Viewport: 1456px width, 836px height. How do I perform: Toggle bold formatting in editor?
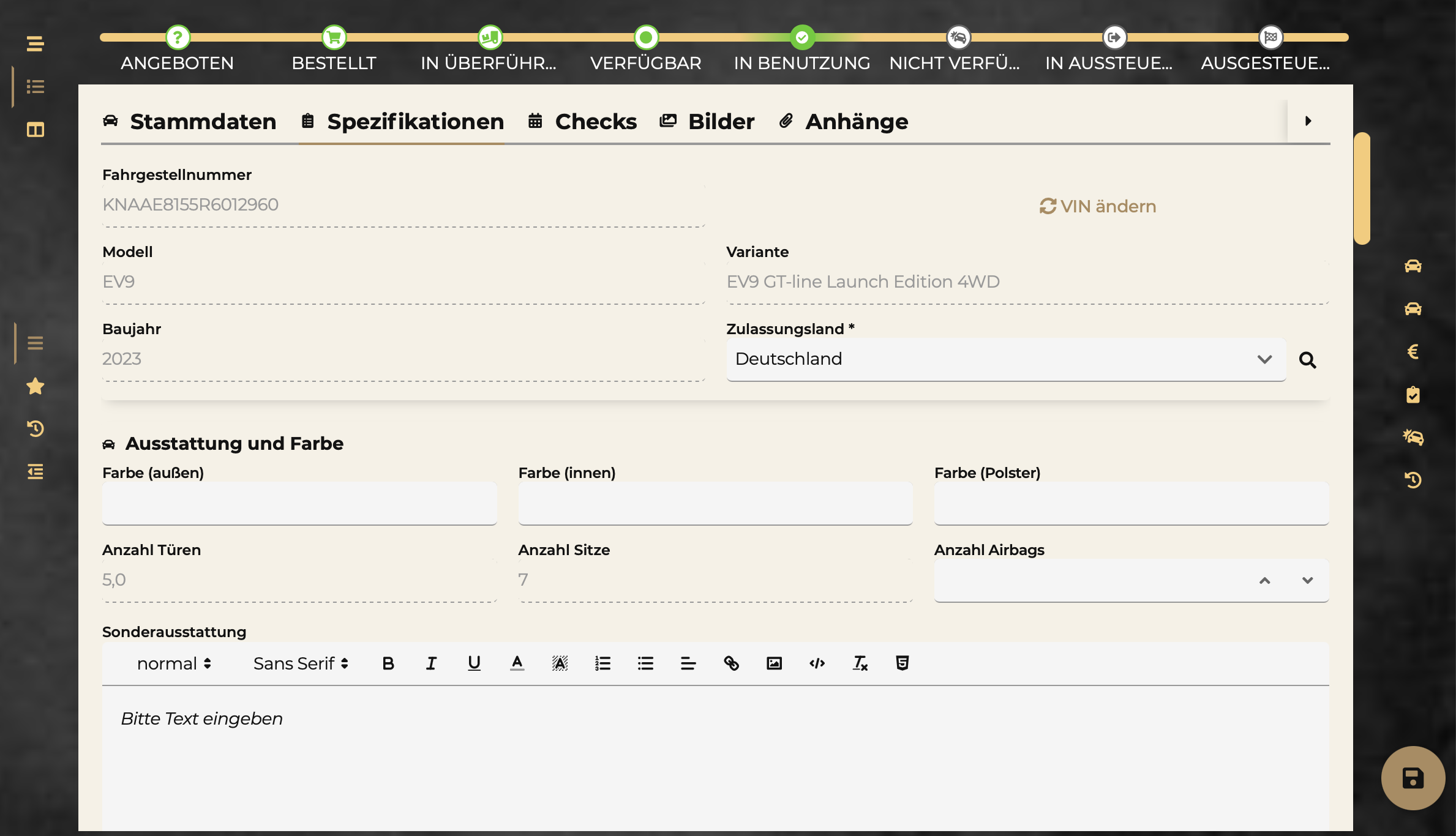388,663
